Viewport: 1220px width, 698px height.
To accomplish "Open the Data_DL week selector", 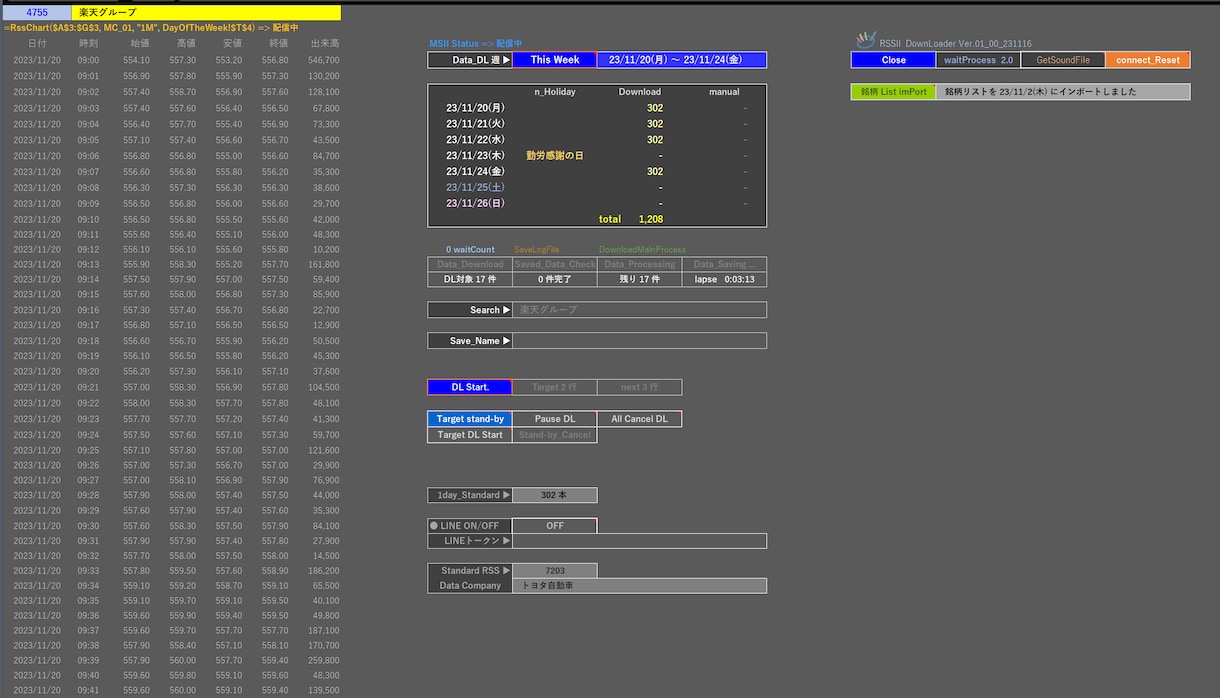I will pos(470,60).
